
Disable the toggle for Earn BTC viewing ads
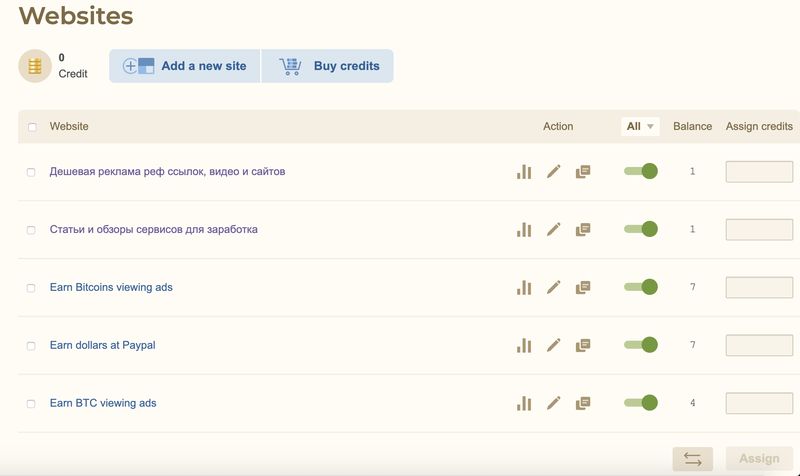pyautogui.click(x=640, y=403)
